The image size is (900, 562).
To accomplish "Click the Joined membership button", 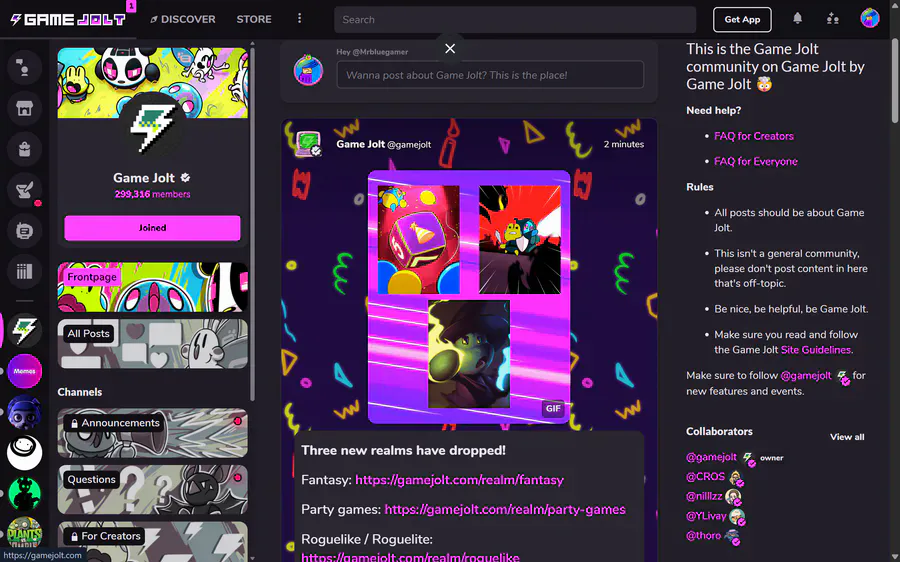I will pos(152,228).
